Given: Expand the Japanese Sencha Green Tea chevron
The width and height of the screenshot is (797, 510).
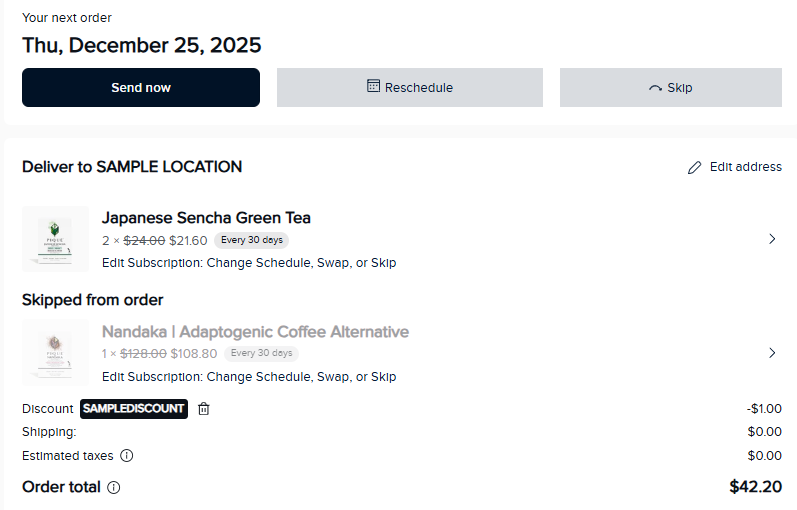Looking at the screenshot, I should (772, 239).
